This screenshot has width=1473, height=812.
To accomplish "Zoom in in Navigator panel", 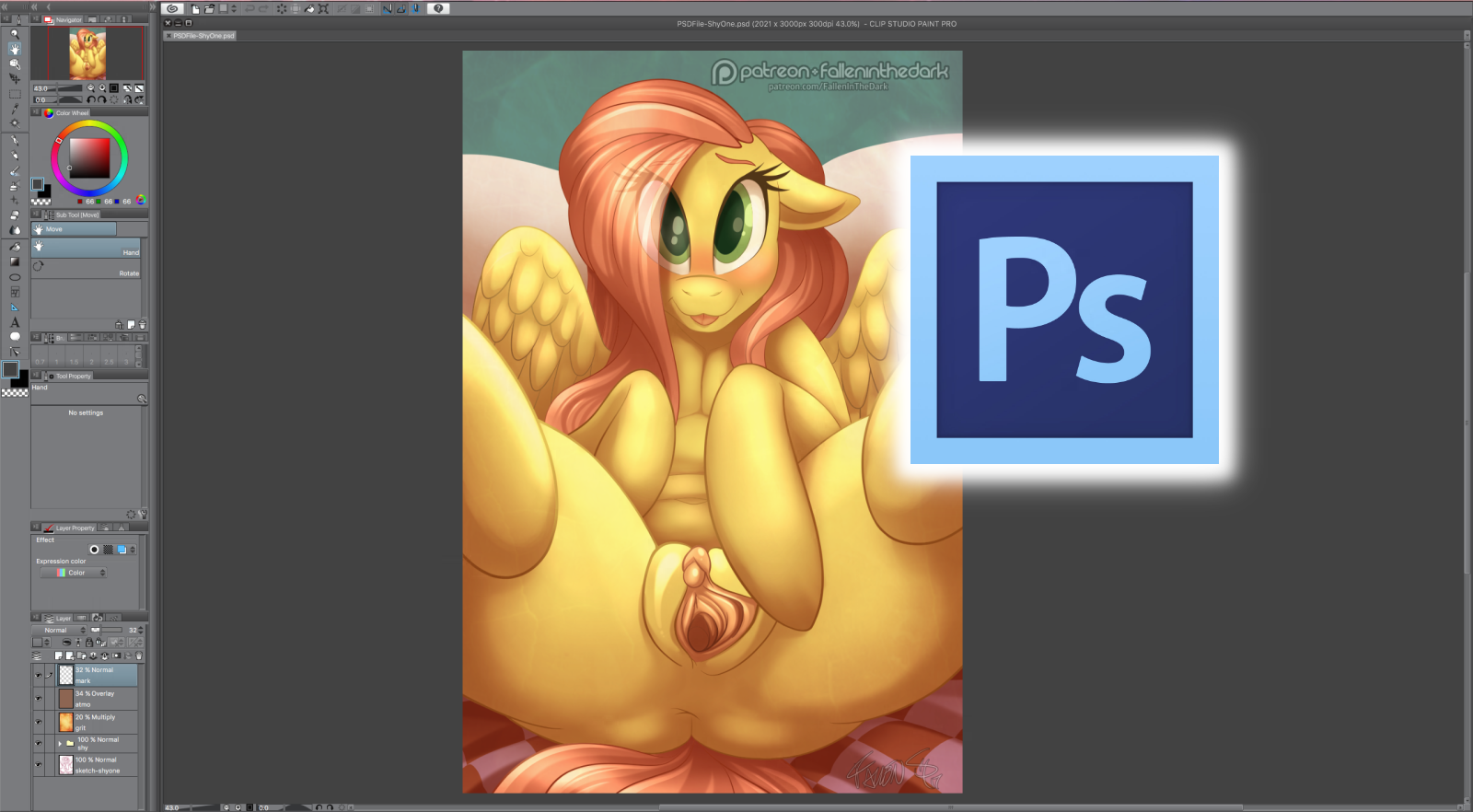I will click(x=102, y=88).
